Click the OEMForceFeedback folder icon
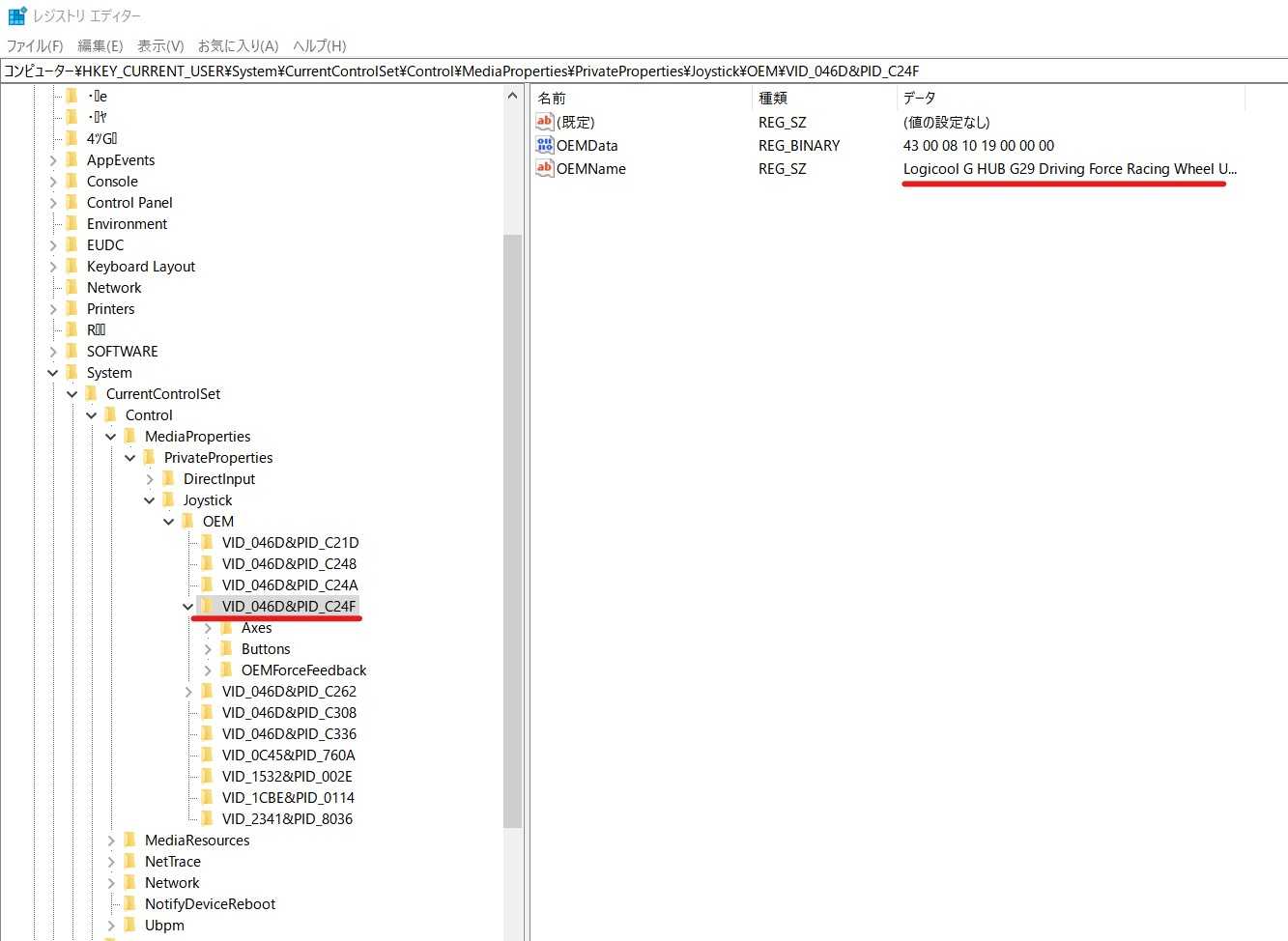The height and width of the screenshot is (941, 1288). tap(226, 670)
